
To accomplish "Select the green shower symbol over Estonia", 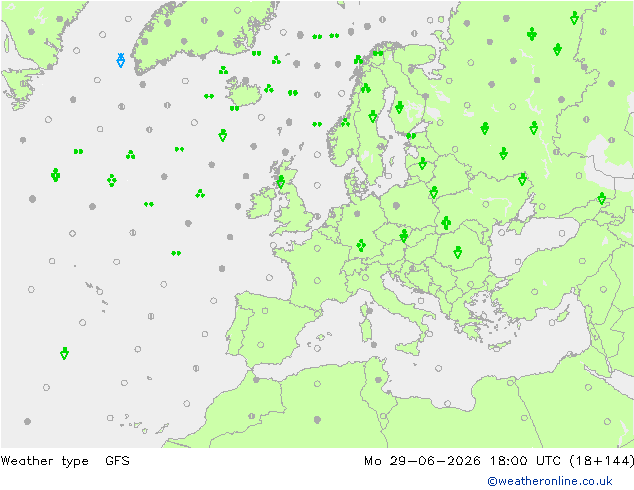I will click(x=411, y=136).
